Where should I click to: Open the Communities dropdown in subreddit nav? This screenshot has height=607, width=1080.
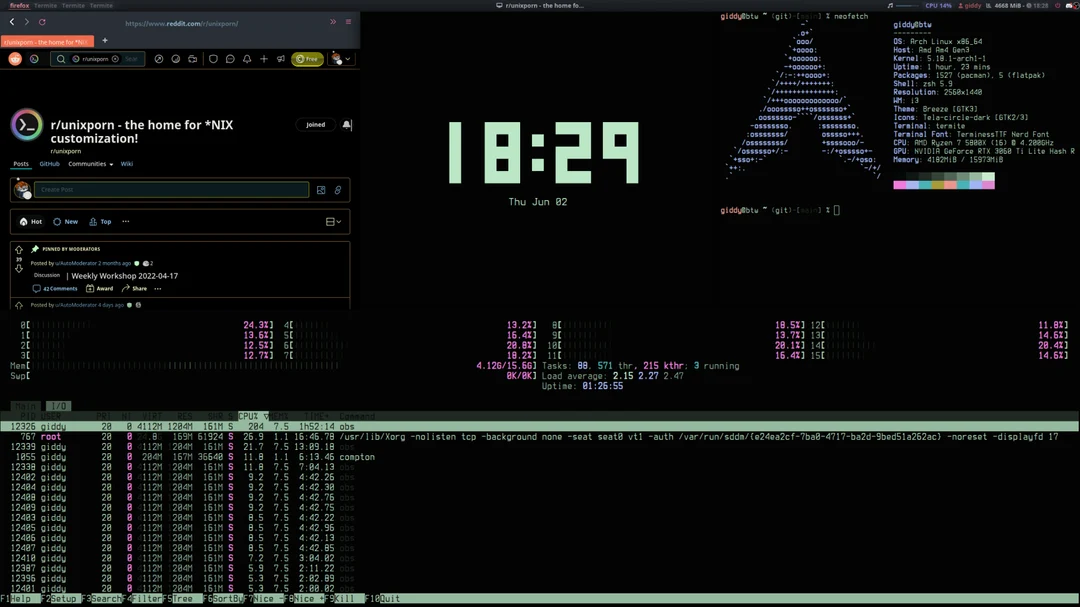point(87,163)
